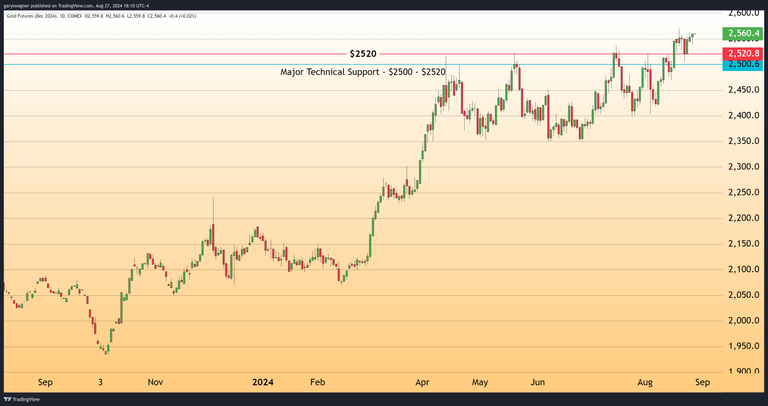Viewport: 768px width, 406px height.
Task: Click the 2,250.0 level on price axis
Action: pos(745,193)
